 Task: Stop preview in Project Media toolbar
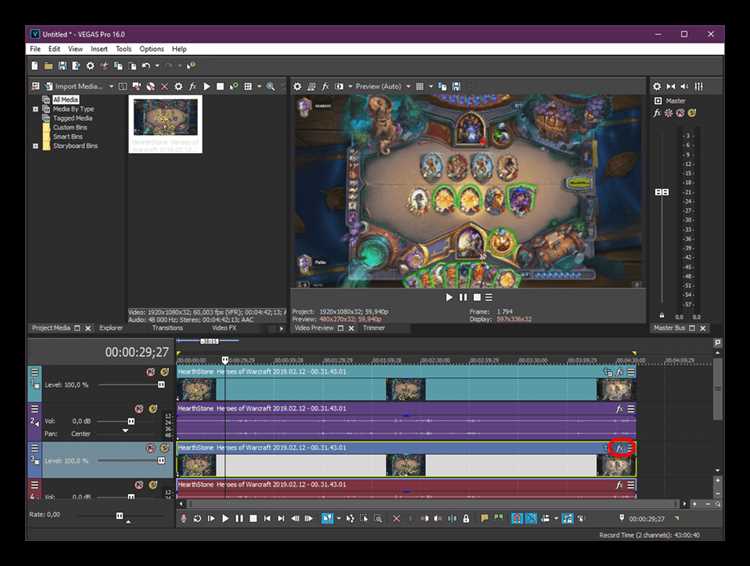(220, 87)
